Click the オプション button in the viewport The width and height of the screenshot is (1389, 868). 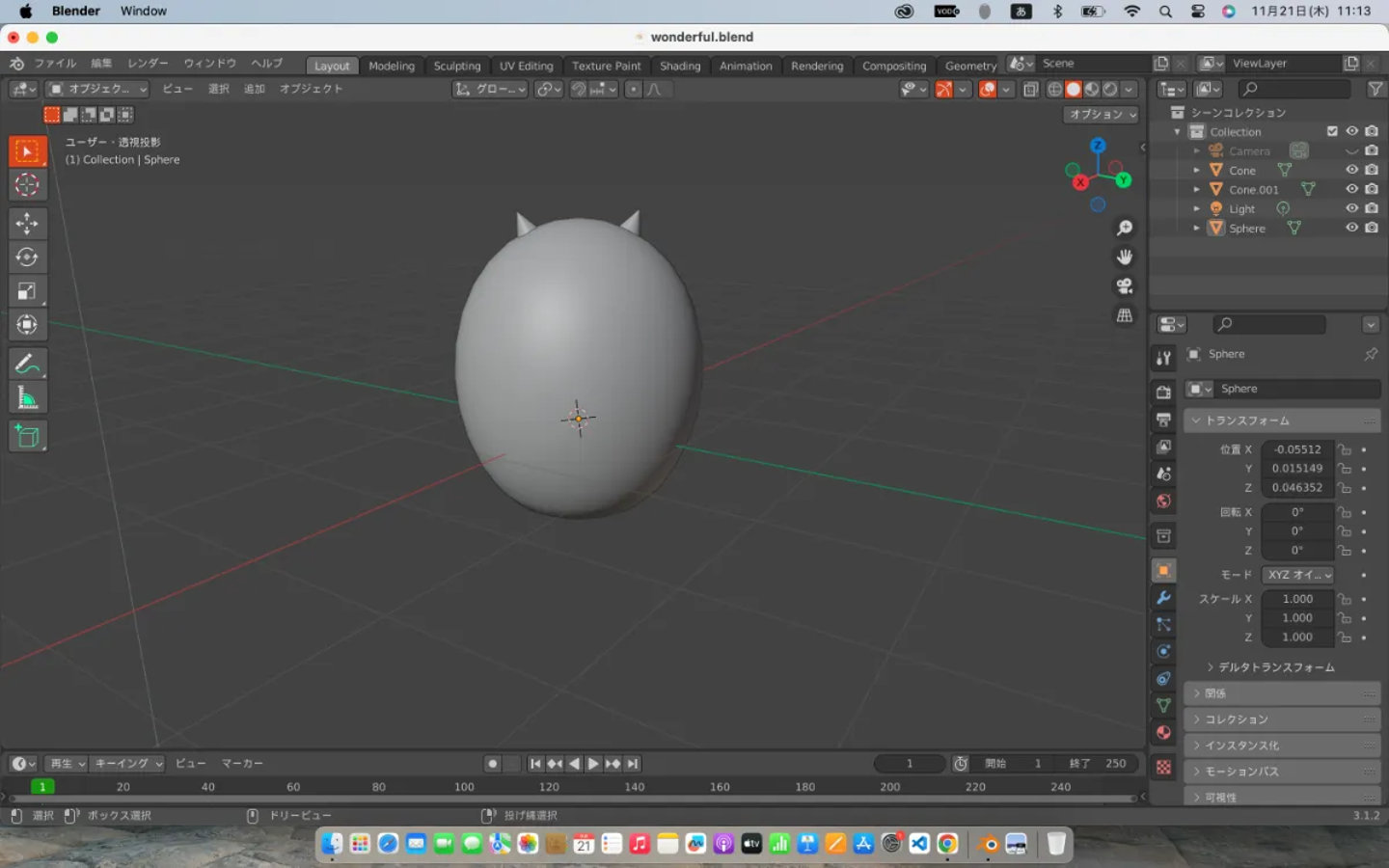coord(1102,114)
